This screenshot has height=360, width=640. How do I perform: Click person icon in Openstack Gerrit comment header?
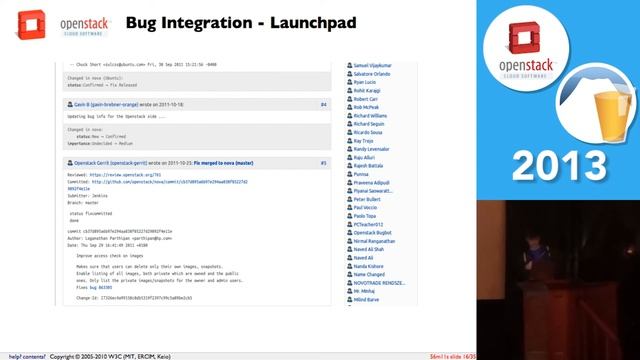70,163
